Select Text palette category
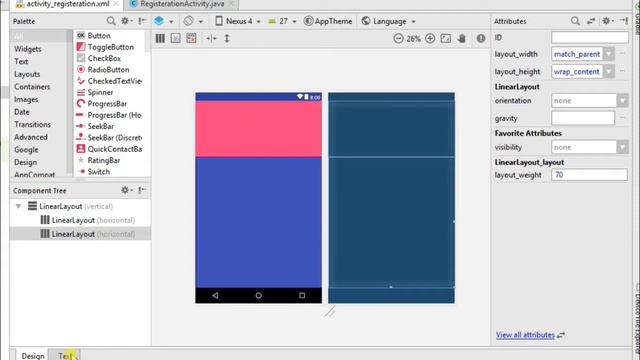This screenshot has height=360, width=640. [x=21, y=62]
